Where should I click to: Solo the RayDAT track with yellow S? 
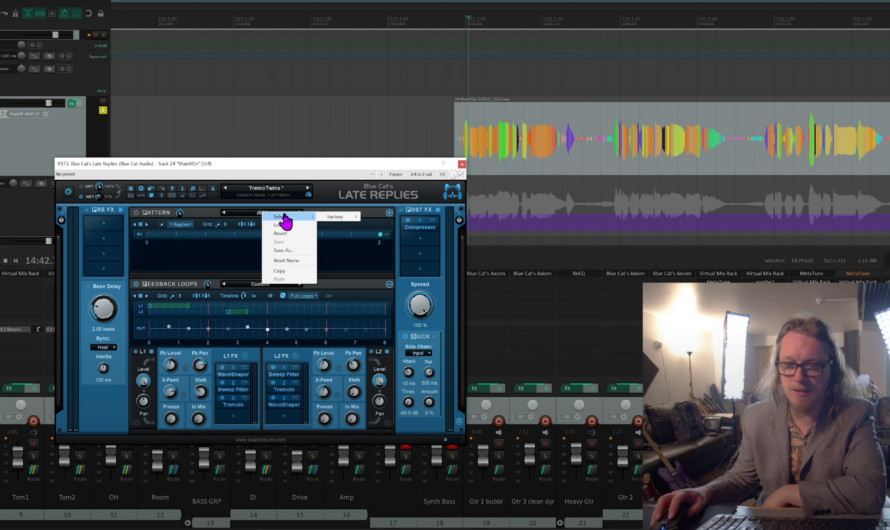tap(103, 110)
